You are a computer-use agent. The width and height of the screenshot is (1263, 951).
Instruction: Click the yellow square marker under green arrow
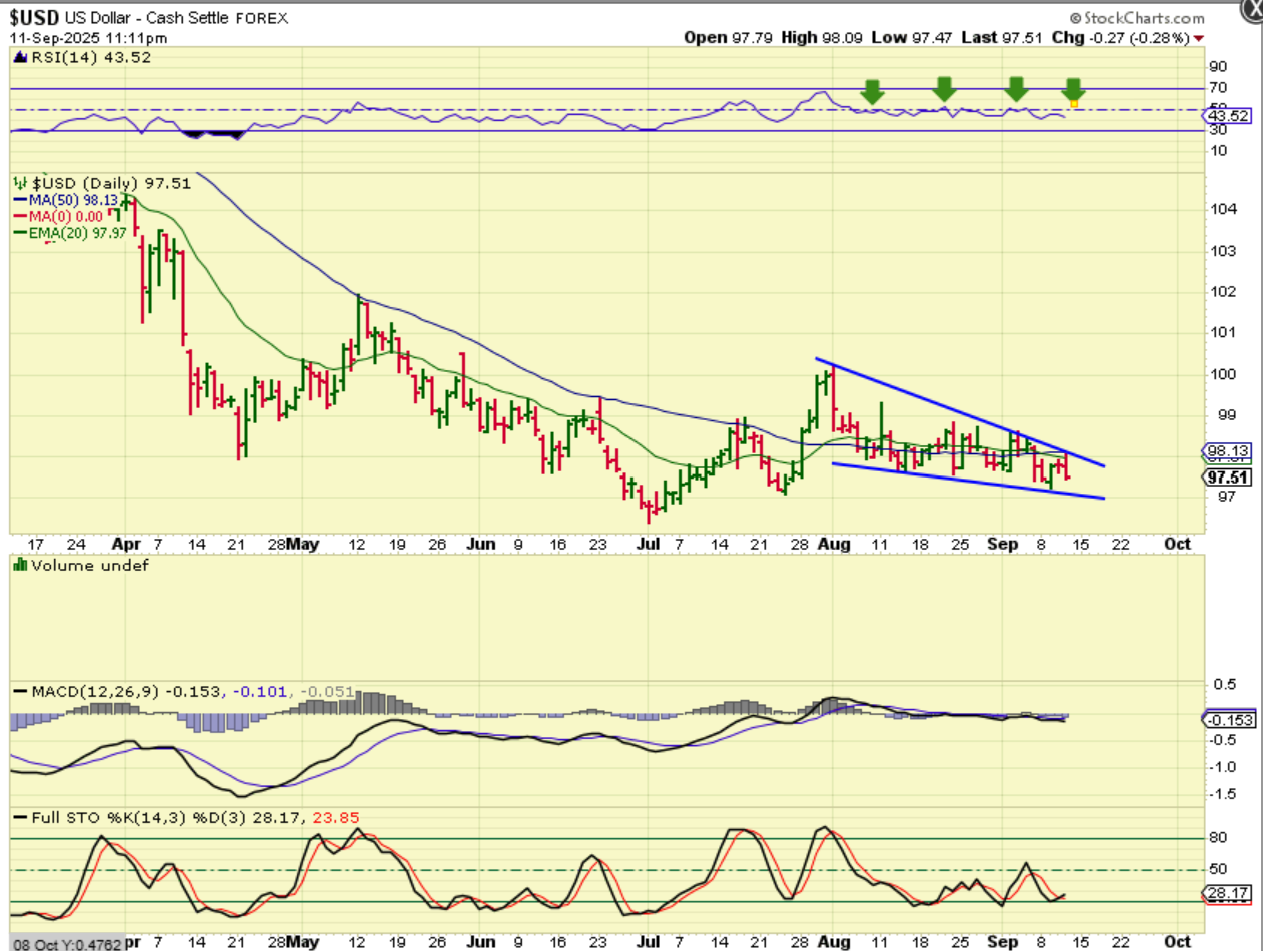click(1074, 103)
